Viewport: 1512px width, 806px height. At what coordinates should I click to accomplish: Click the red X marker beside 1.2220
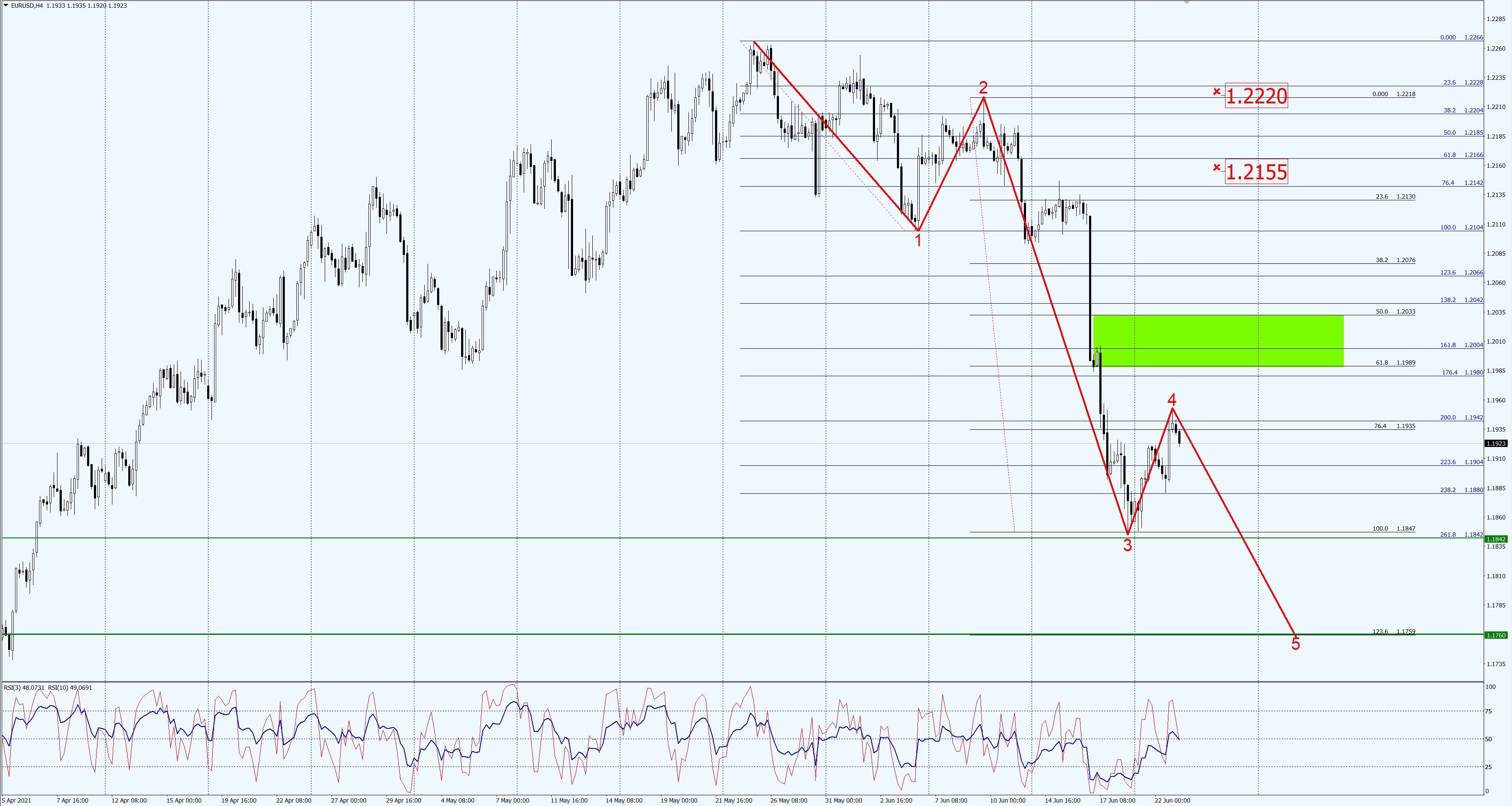1217,91
